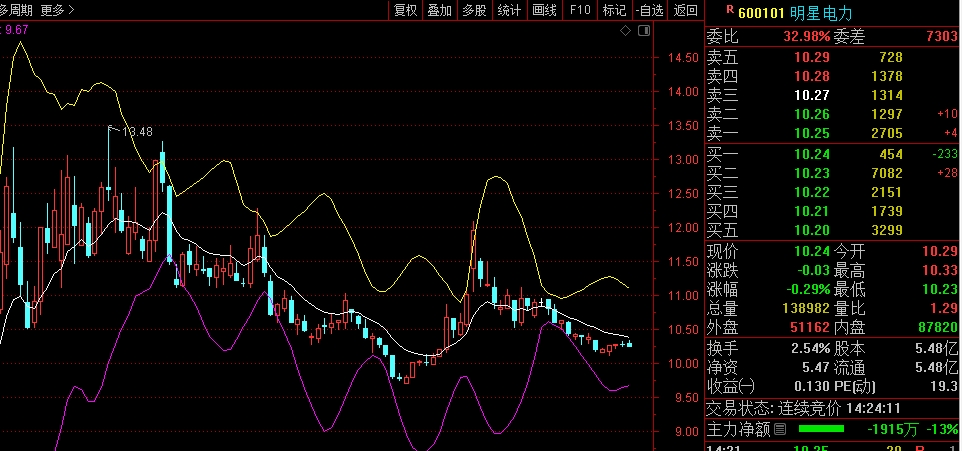Image resolution: width=962 pixels, height=451 pixels.
Task: Open F10 company information
Action: 580,10
